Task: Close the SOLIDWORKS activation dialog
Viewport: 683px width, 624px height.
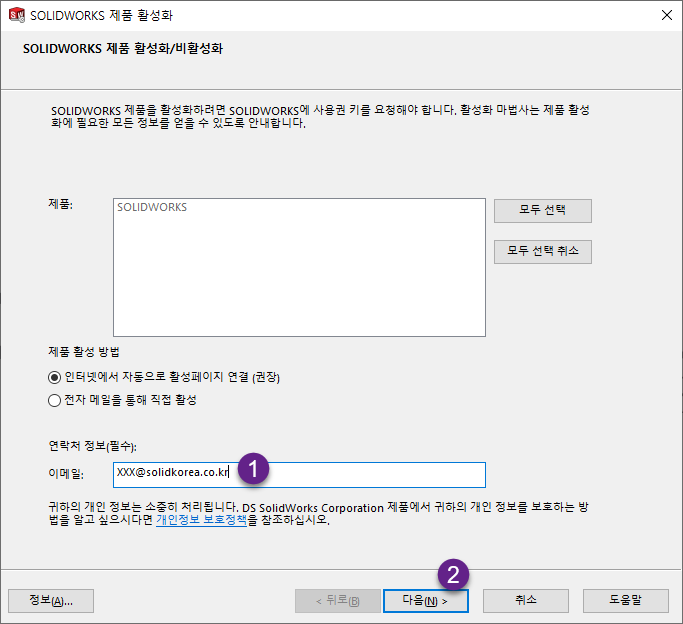Action: pos(666,15)
